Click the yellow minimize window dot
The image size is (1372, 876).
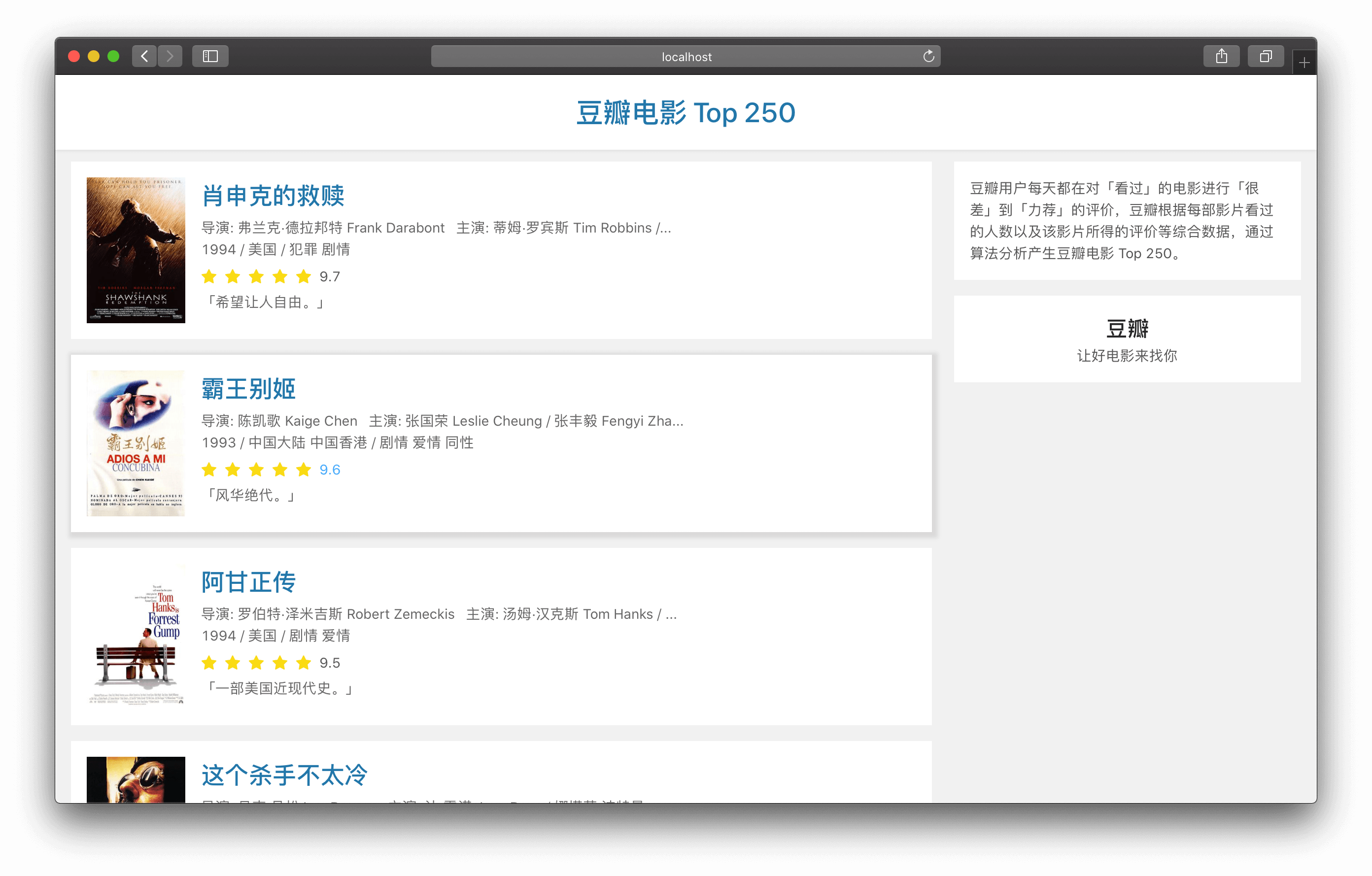[x=94, y=56]
